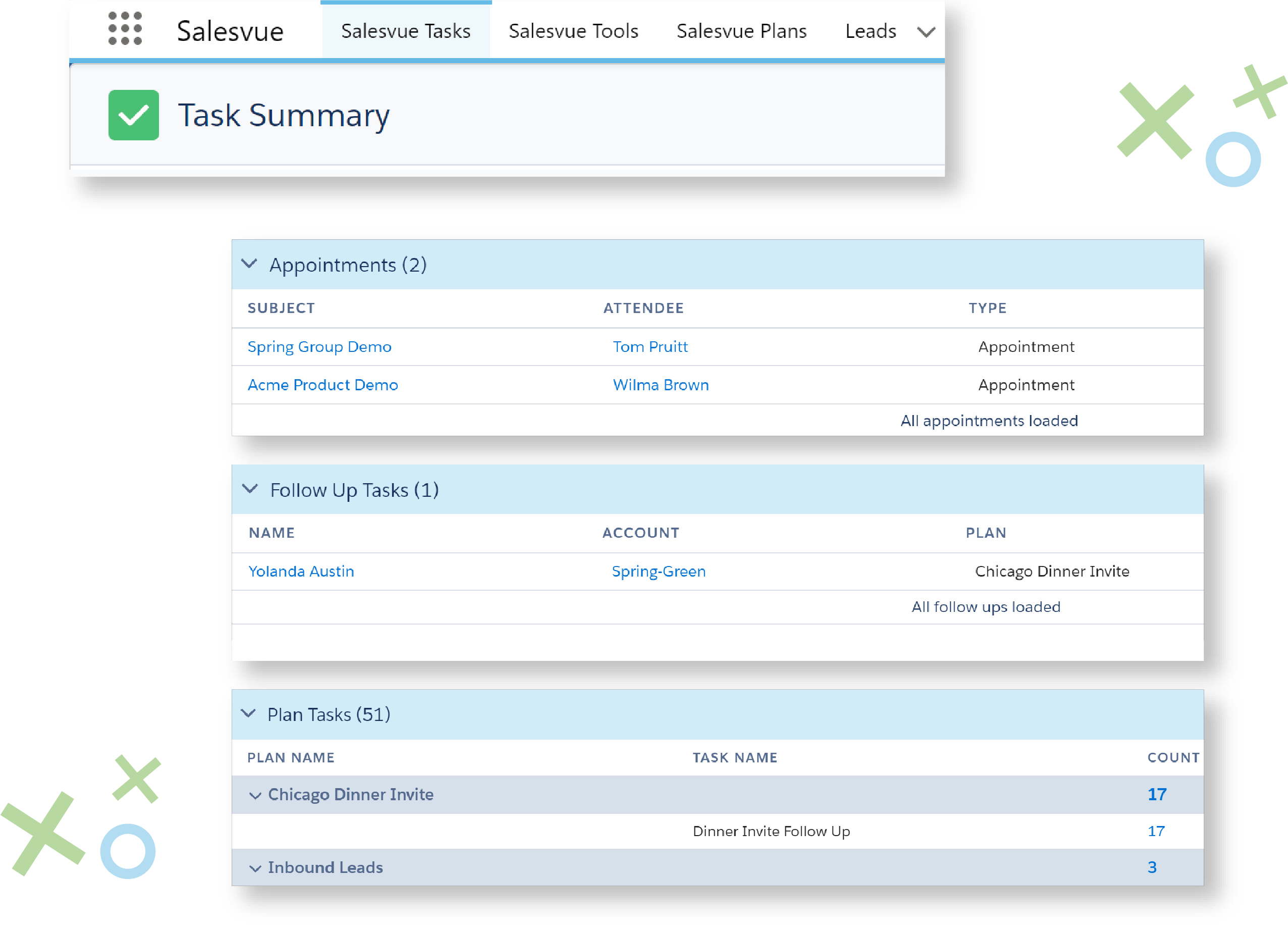Click the count 17 for Chicago Dinner Invite
The image size is (1288, 929).
click(1157, 795)
